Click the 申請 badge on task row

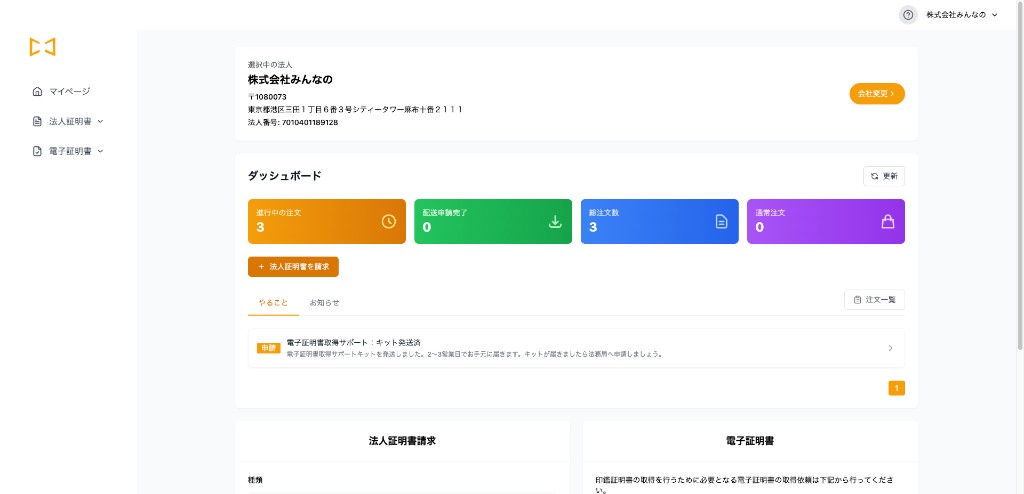coord(269,348)
